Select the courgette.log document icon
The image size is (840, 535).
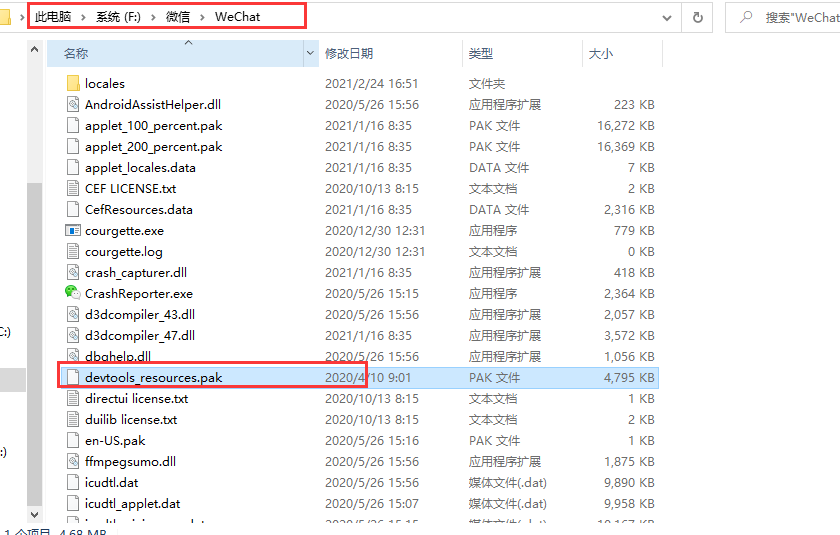coord(73,251)
